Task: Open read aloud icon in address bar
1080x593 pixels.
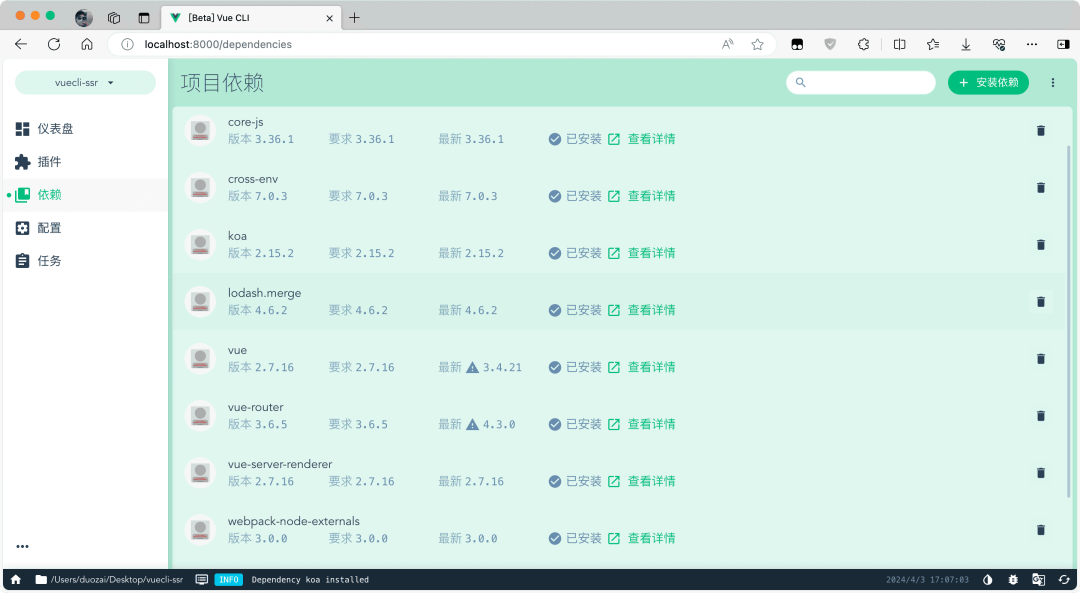Action: pos(727,44)
